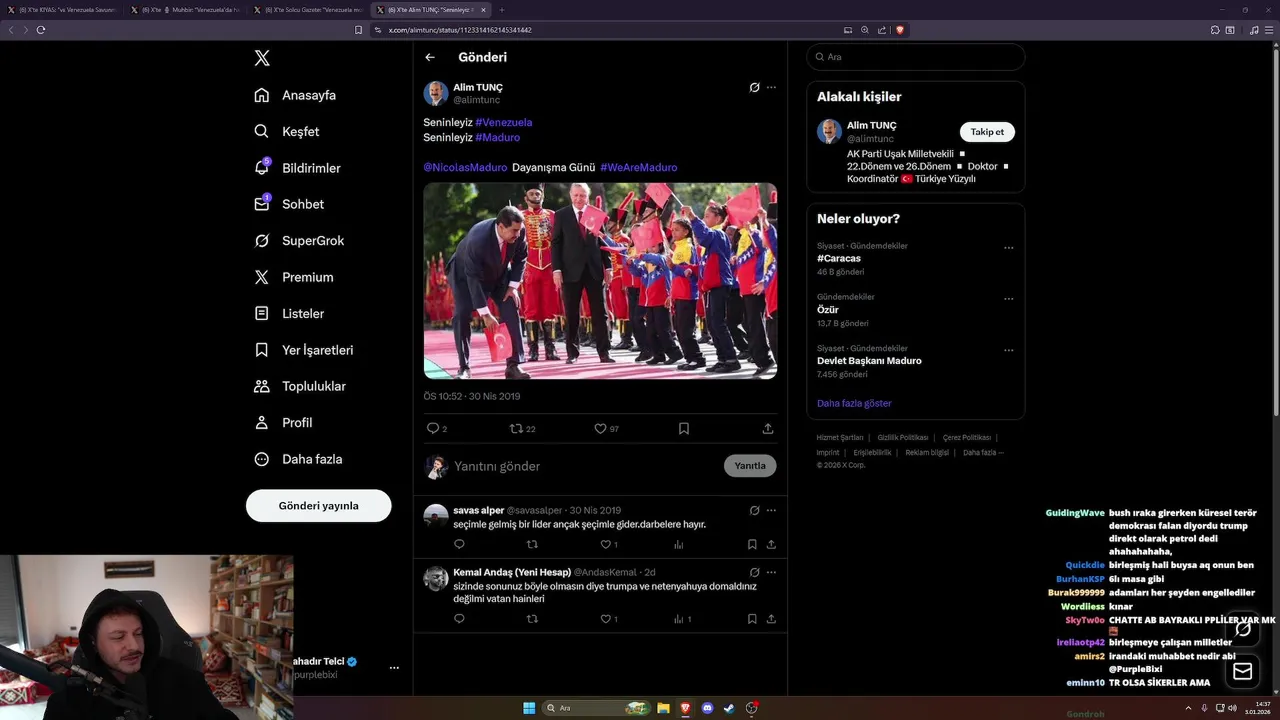Bookmark the main post
This screenshot has width=1280, height=720.
click(684, 428)
